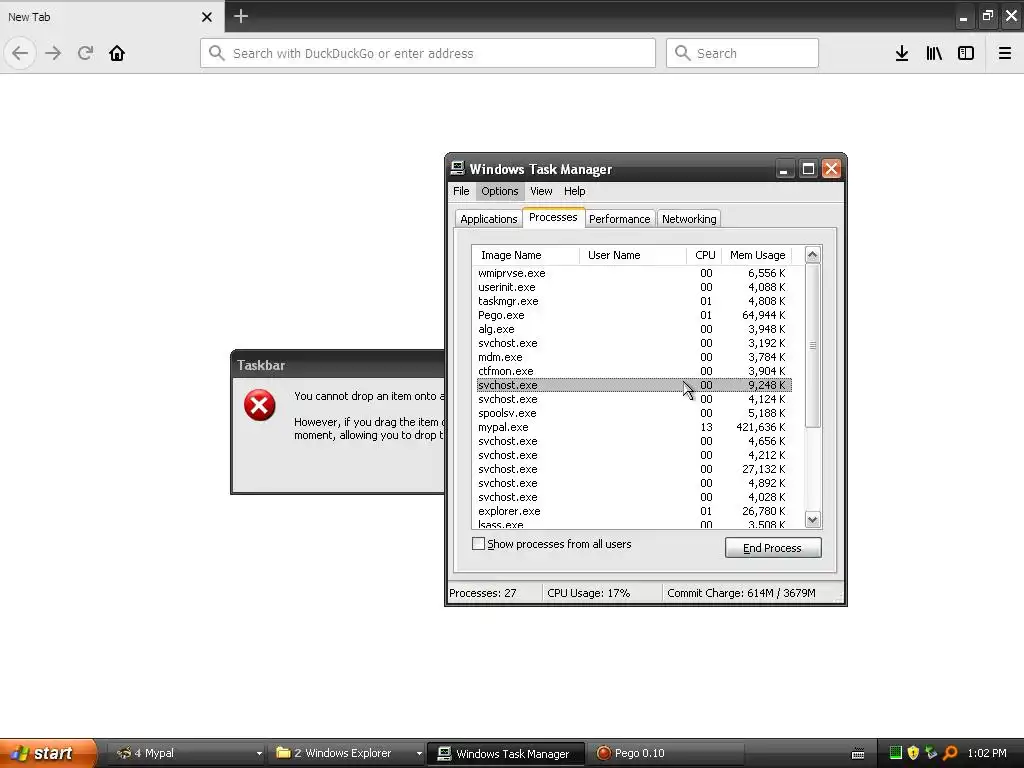
Task: Click the End Process button
Action: [773, 548]
